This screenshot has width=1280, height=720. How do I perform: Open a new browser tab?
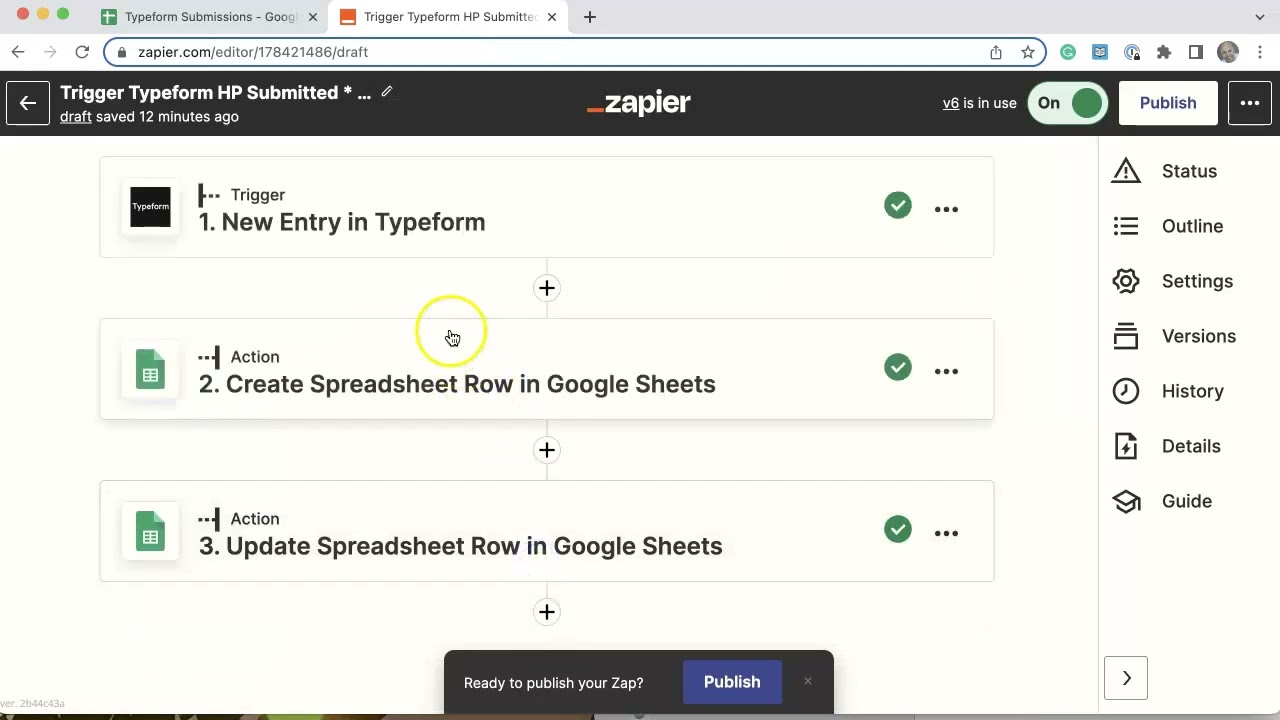tap(590, 17)
